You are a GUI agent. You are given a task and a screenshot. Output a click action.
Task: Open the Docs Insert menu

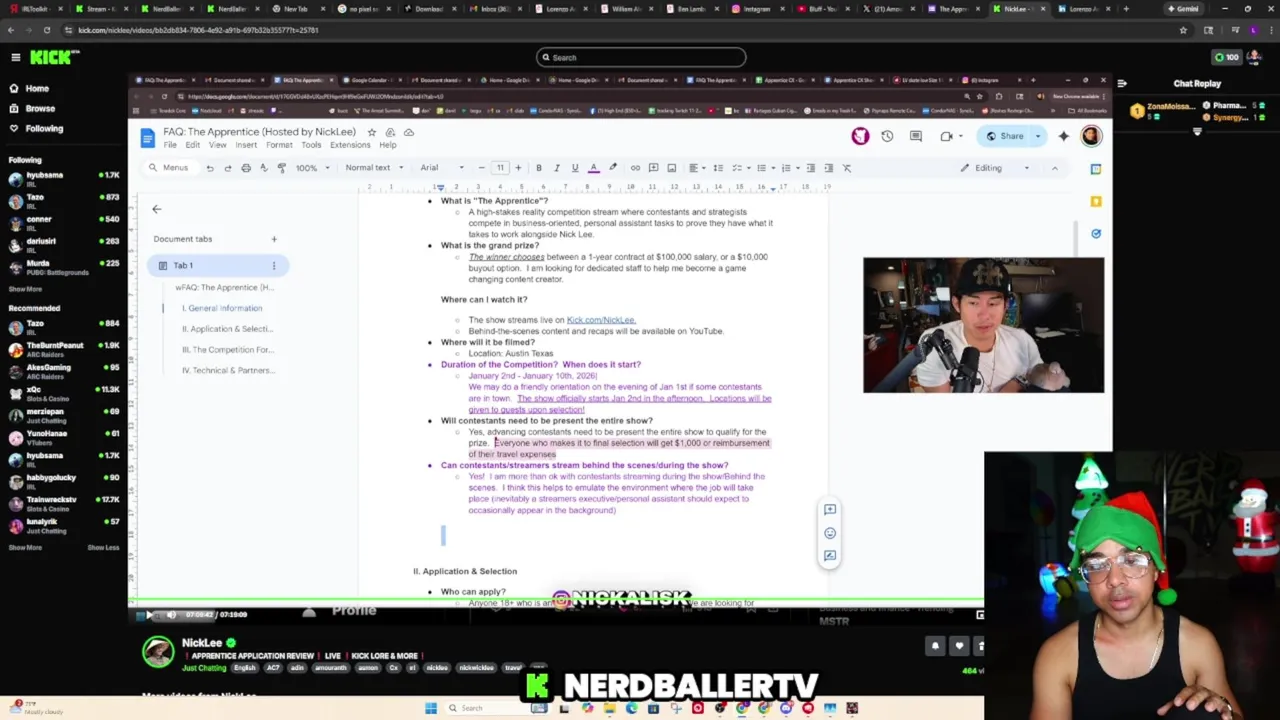pyautogui.click(x=246, y=145)
